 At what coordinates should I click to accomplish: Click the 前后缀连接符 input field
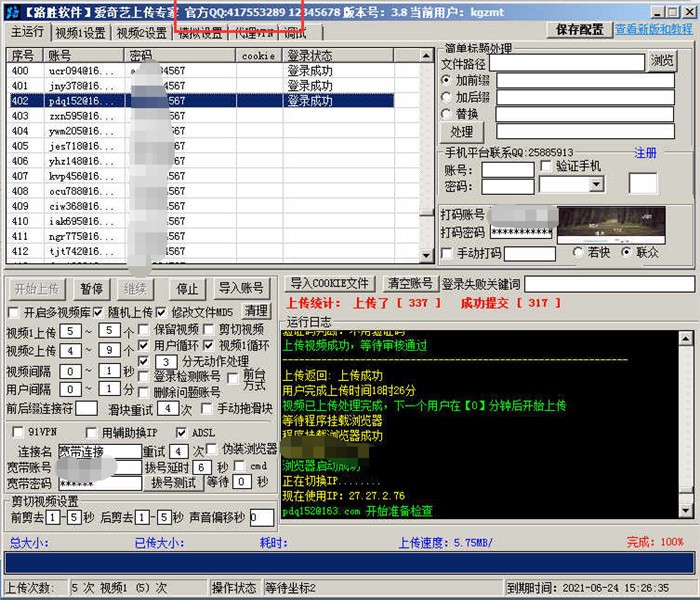87,408
